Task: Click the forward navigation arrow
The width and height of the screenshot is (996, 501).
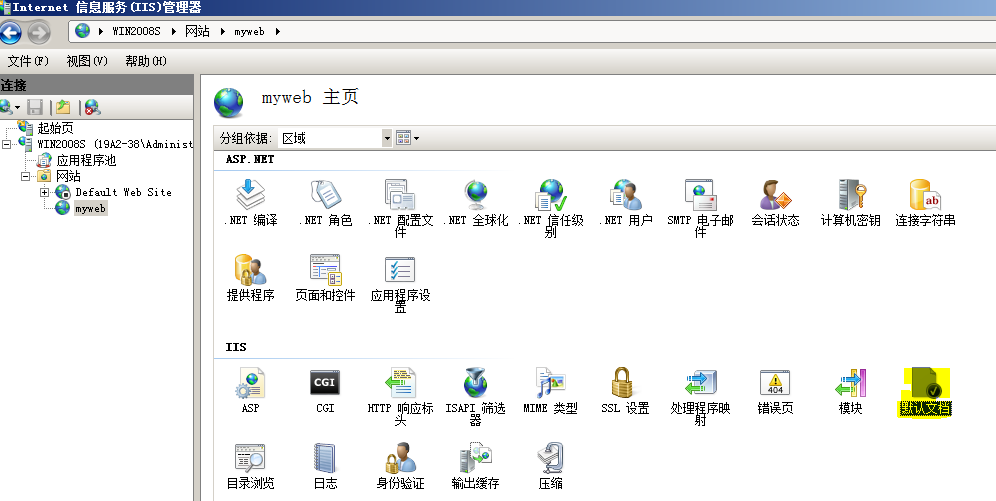Action: pyautogui.click(x=39, y=32)
